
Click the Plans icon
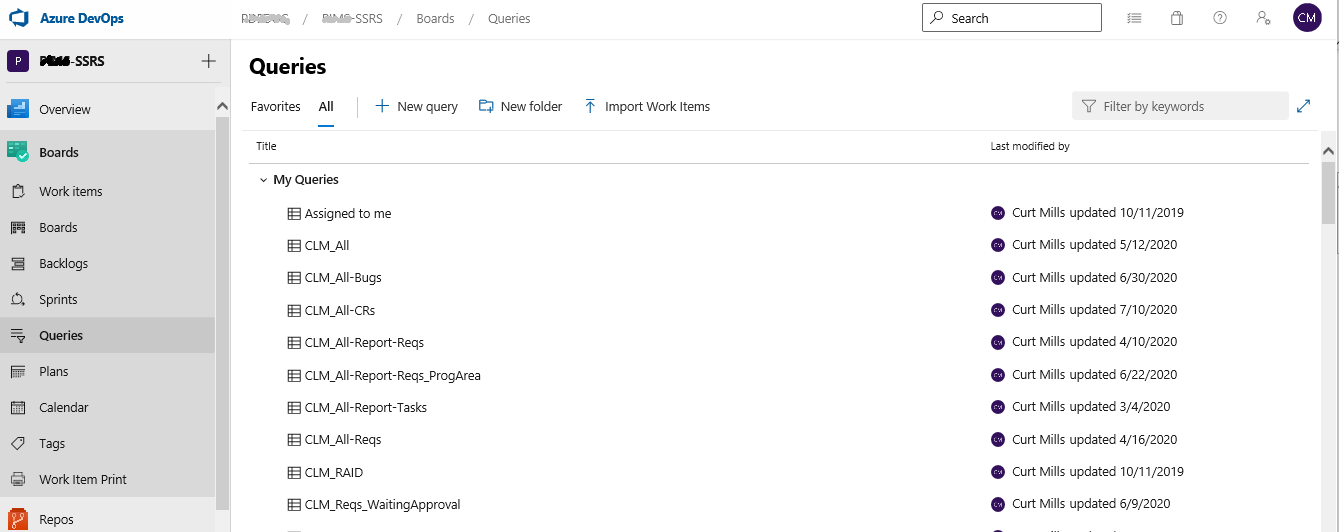(18, 371)
